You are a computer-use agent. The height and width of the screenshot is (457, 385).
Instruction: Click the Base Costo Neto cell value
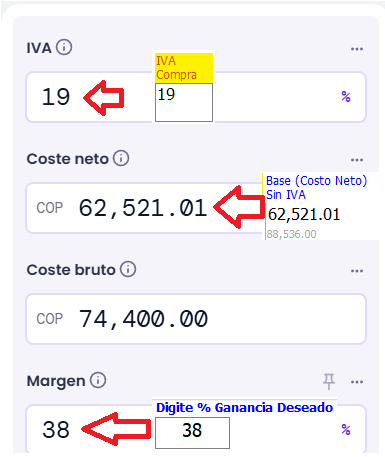(304, 214)
